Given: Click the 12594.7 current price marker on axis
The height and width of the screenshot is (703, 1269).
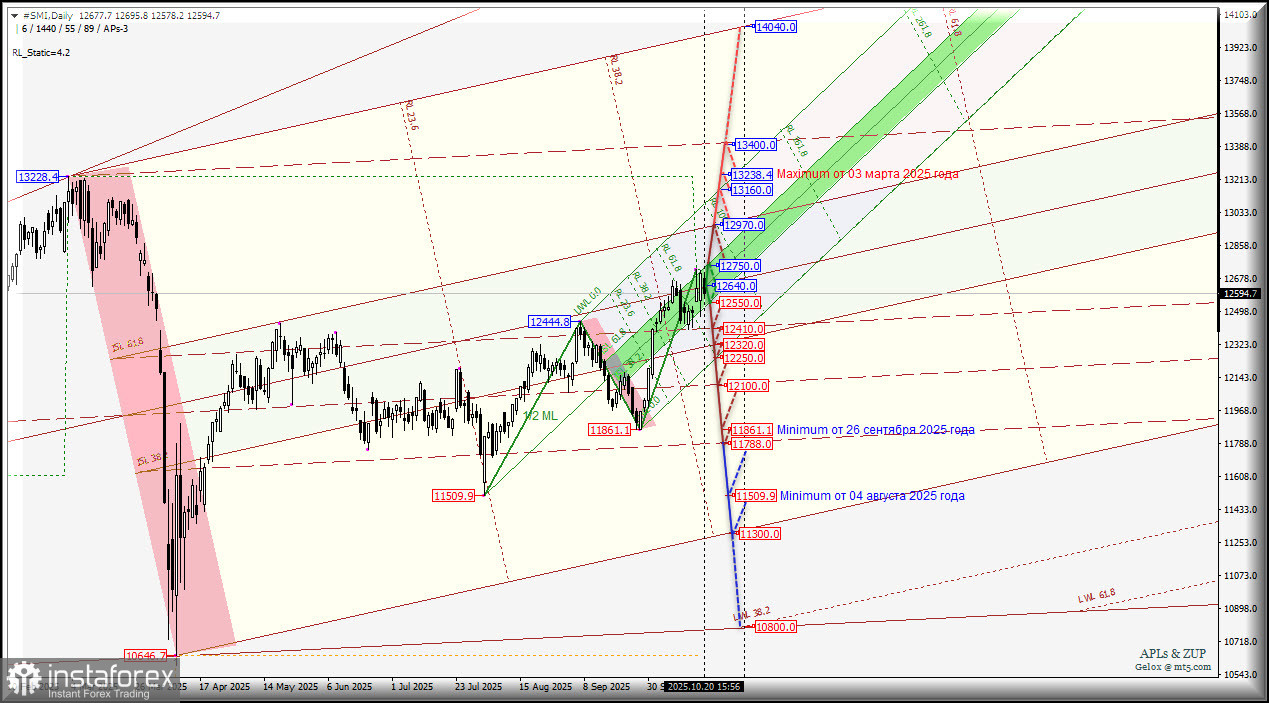Looking at the screenshot, I should pos(1239,294).
